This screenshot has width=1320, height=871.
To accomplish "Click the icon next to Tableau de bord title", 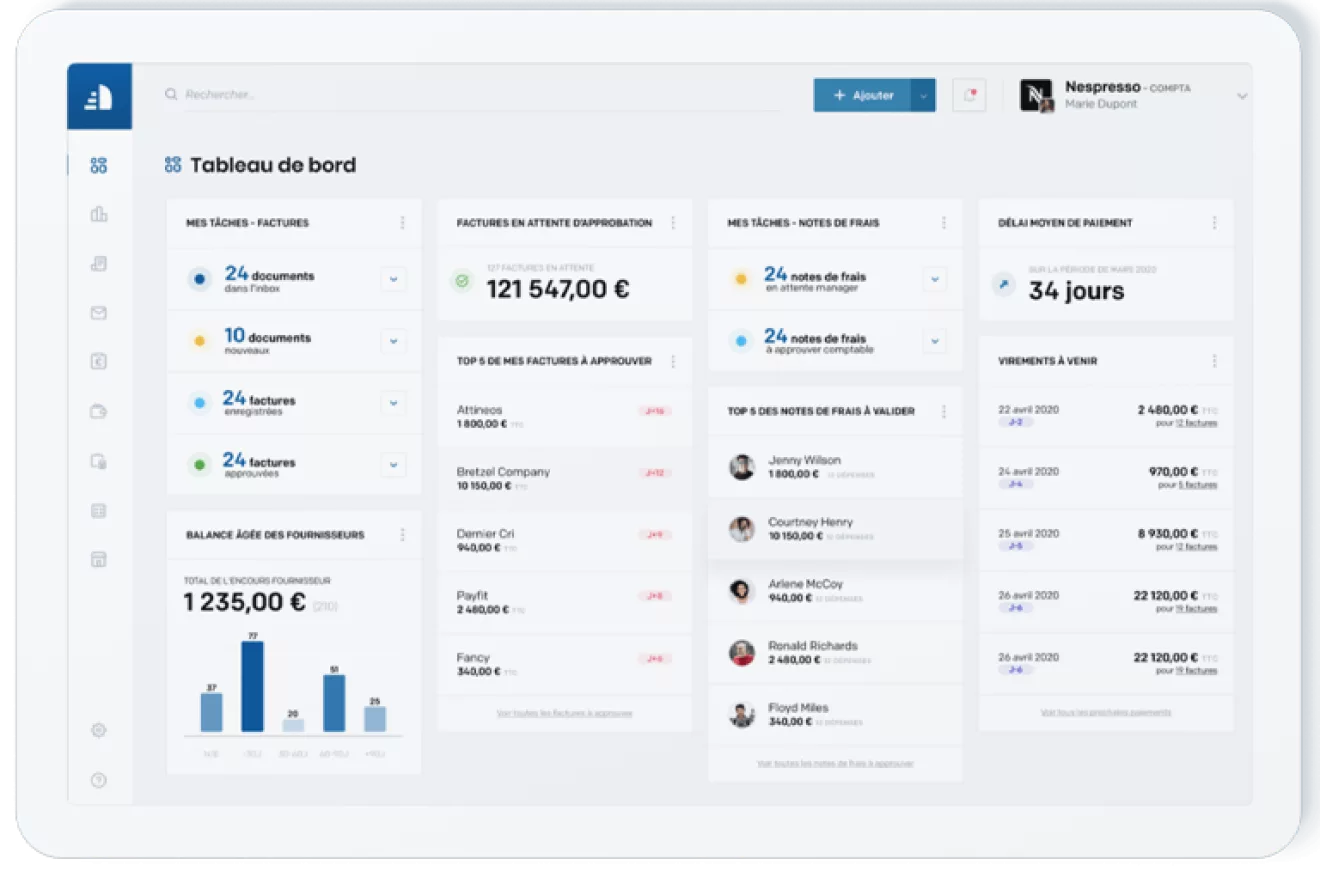I will click(173, 165).
